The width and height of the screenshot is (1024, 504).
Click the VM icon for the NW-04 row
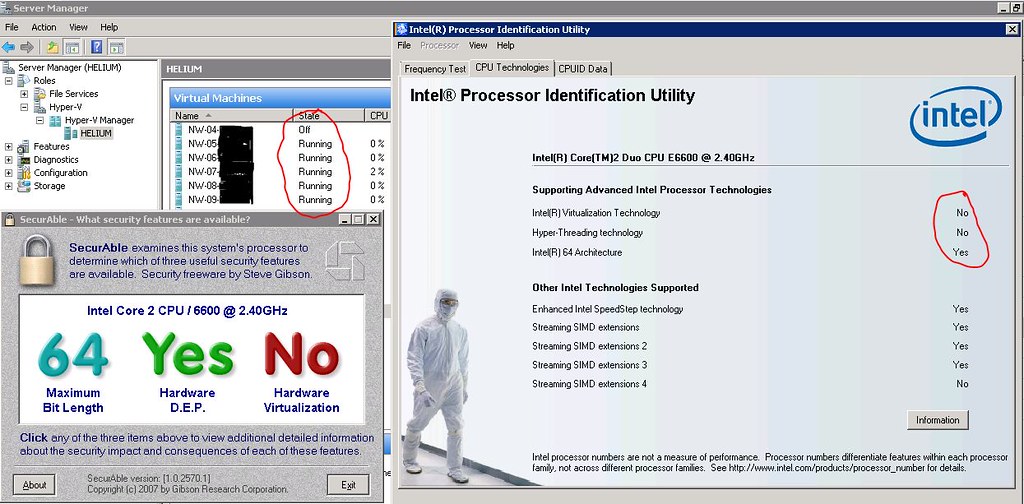coord(179,130)
